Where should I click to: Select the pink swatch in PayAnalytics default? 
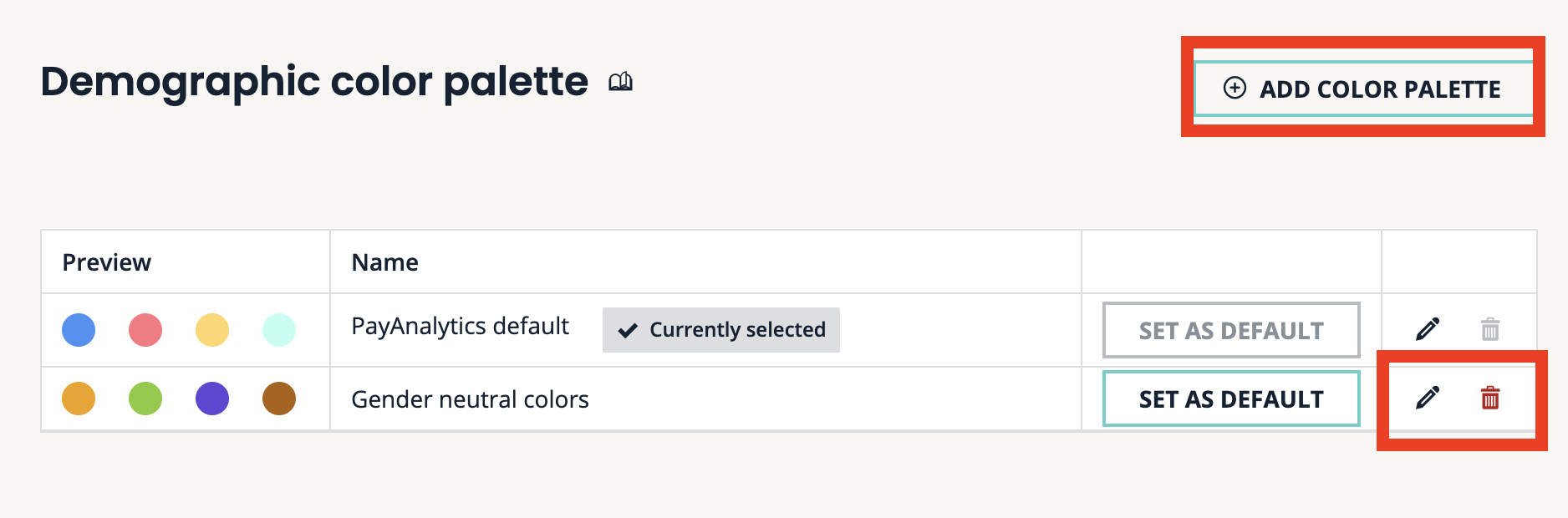click(145, 330)
